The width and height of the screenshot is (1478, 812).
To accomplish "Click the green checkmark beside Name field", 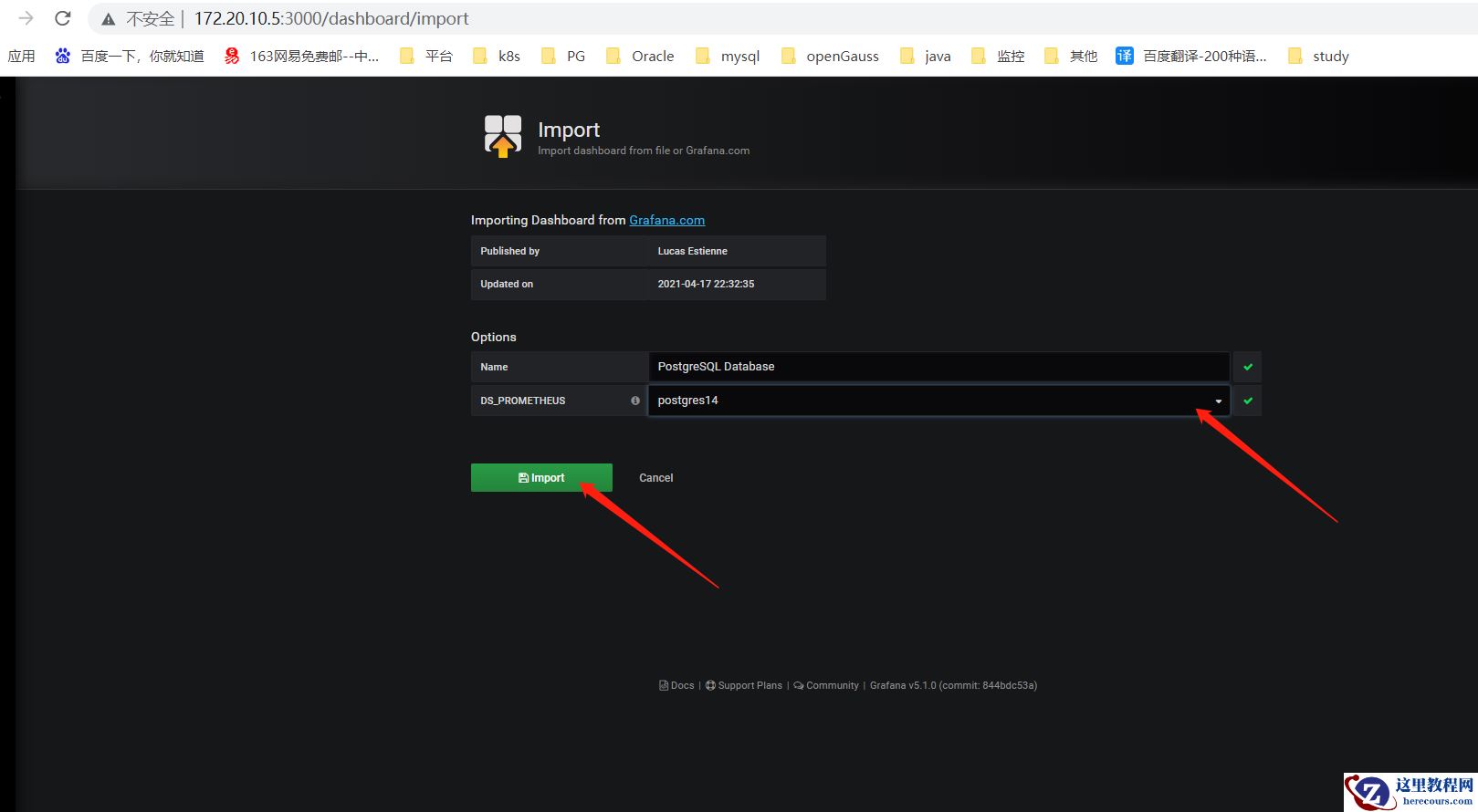I will click(x=1247, y=367).
